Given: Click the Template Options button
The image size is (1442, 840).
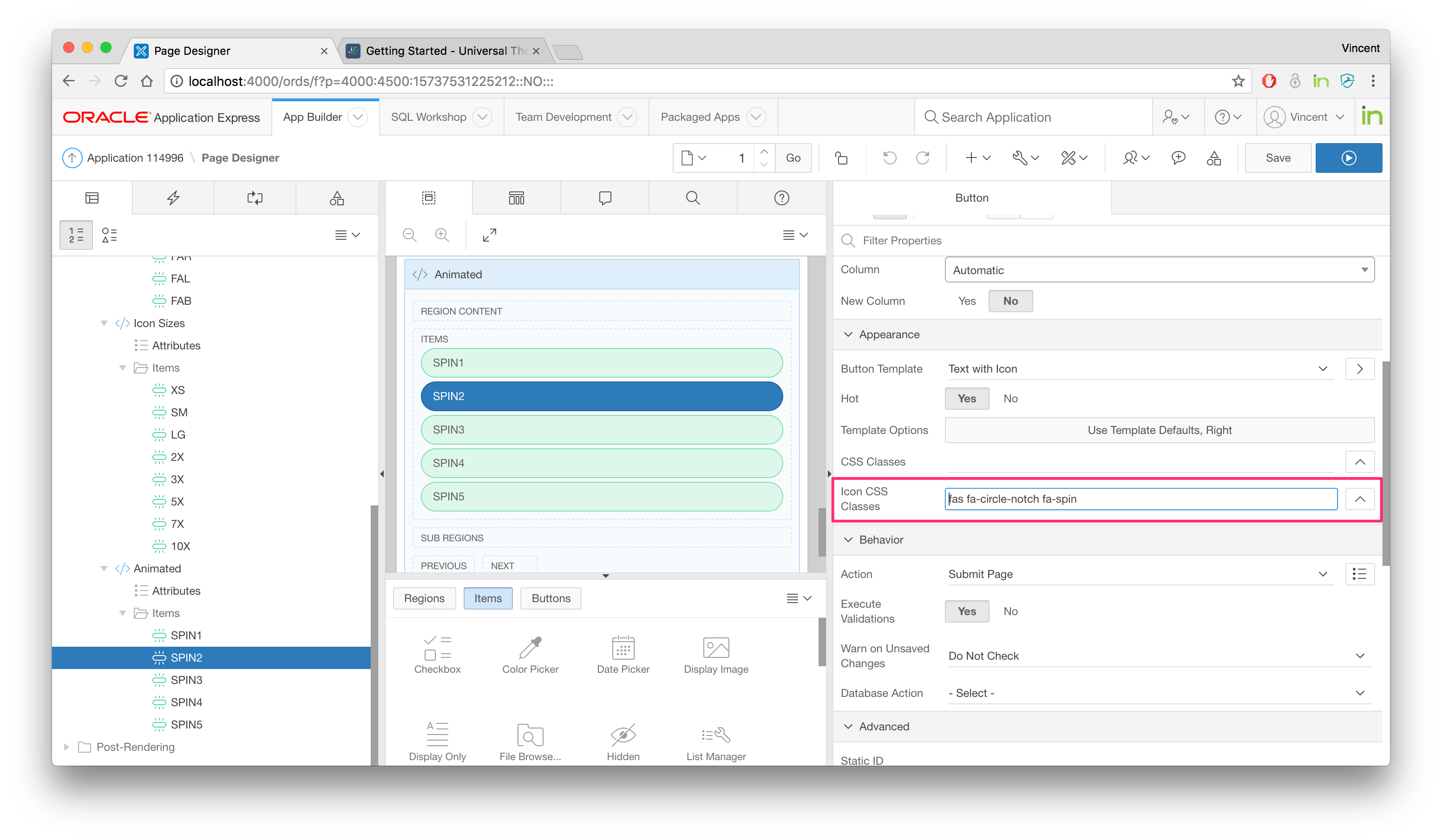Looking at the screenshot, I should [x=1159, y=430].
